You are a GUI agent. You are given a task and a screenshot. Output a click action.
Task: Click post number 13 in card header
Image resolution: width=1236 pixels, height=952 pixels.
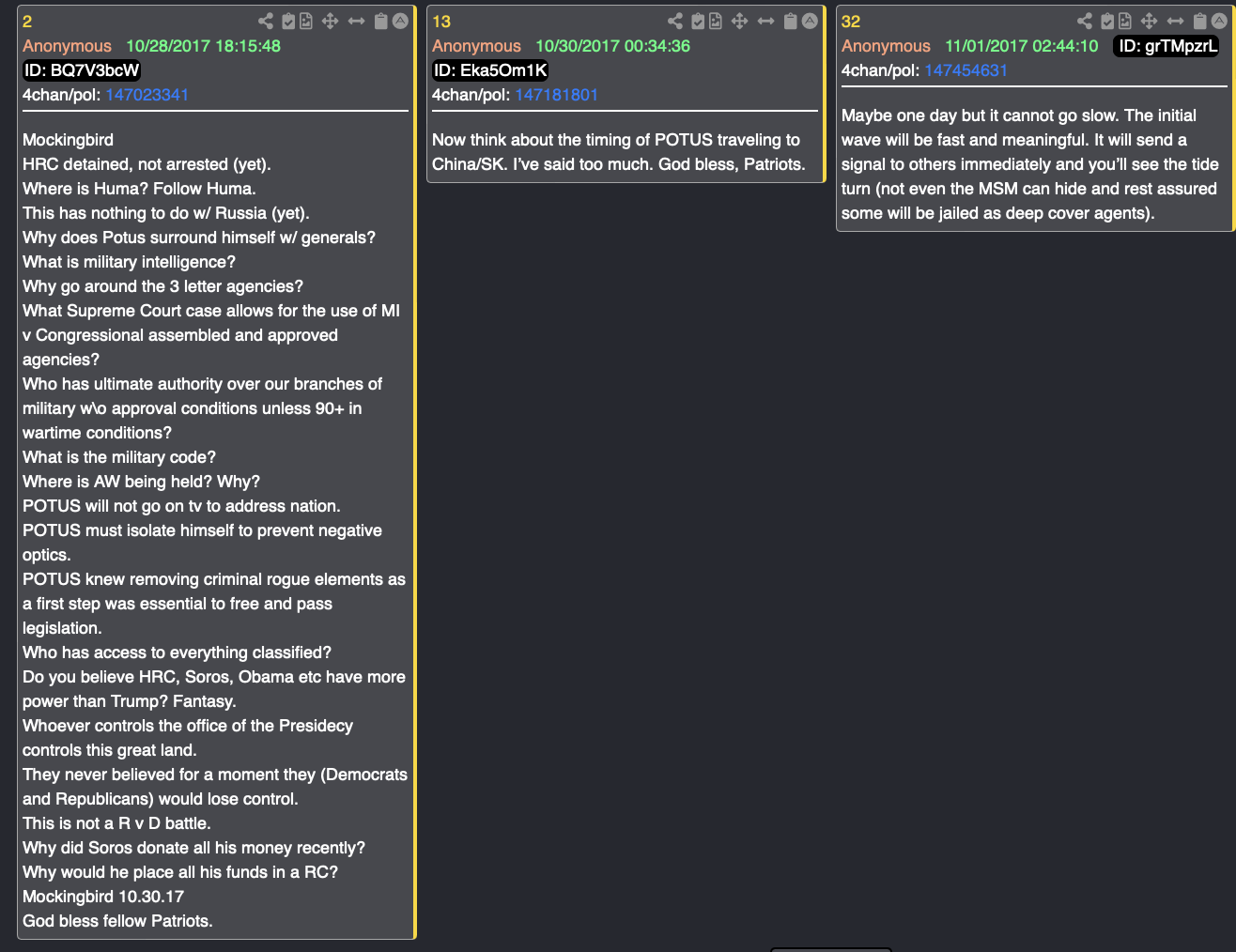(441, 22)
